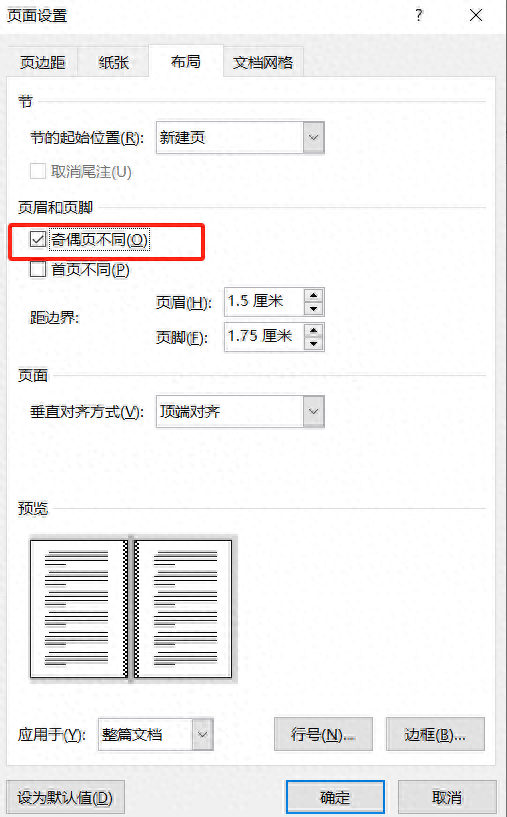Open the 文档网格 tab

point(263,63)
